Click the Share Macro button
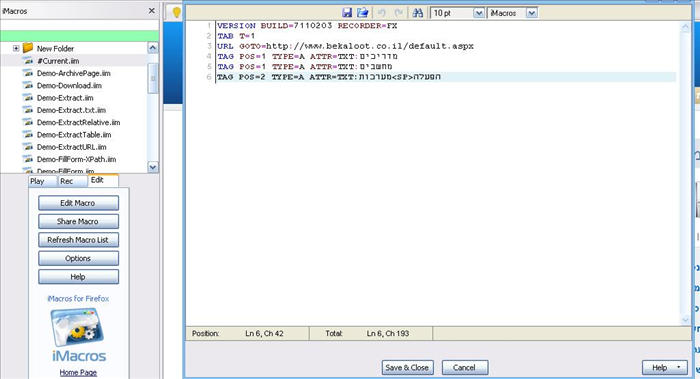Screen dimensions: 700x379 (x=78, y=221)
